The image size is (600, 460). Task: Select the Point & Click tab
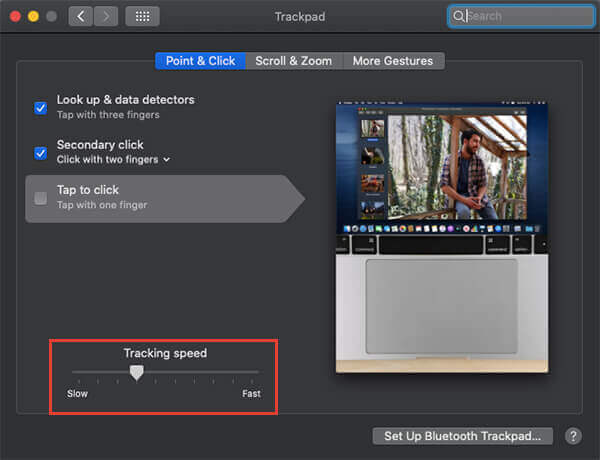point(200,61)
